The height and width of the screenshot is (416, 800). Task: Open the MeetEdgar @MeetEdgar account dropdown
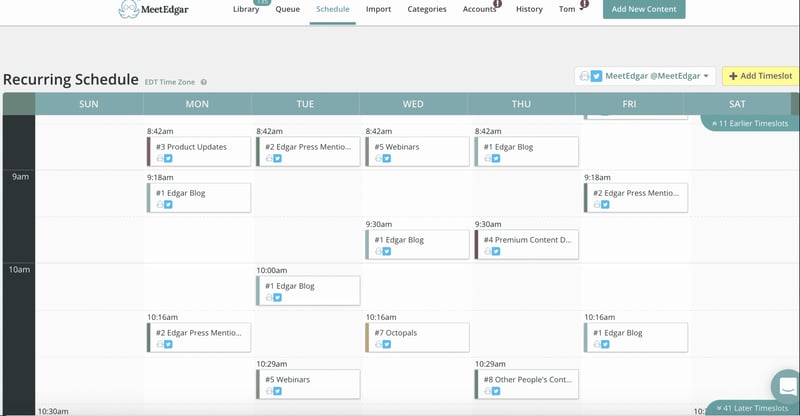click(645, 76)
